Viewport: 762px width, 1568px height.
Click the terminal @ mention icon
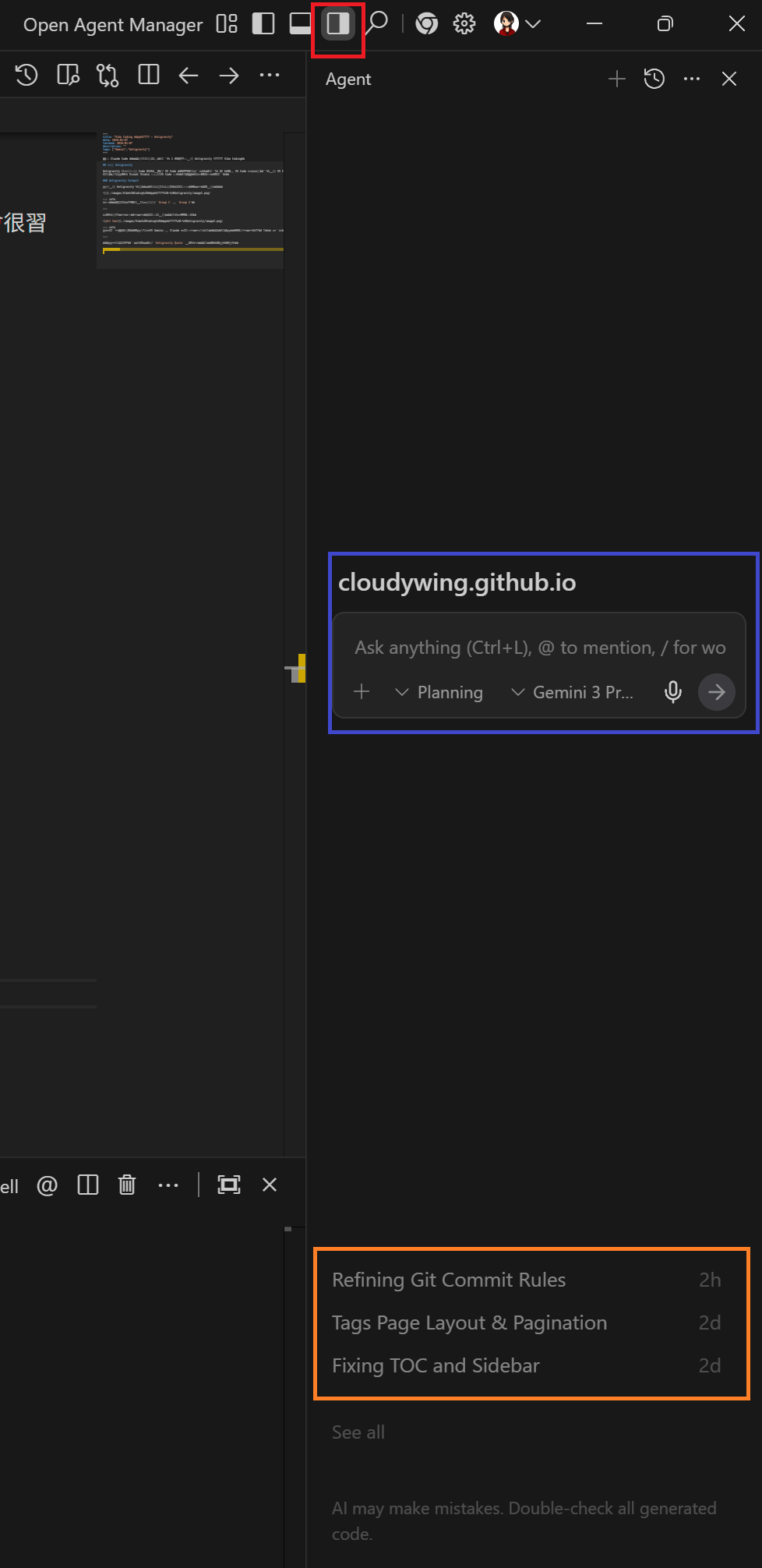(x=48, y=1185)
